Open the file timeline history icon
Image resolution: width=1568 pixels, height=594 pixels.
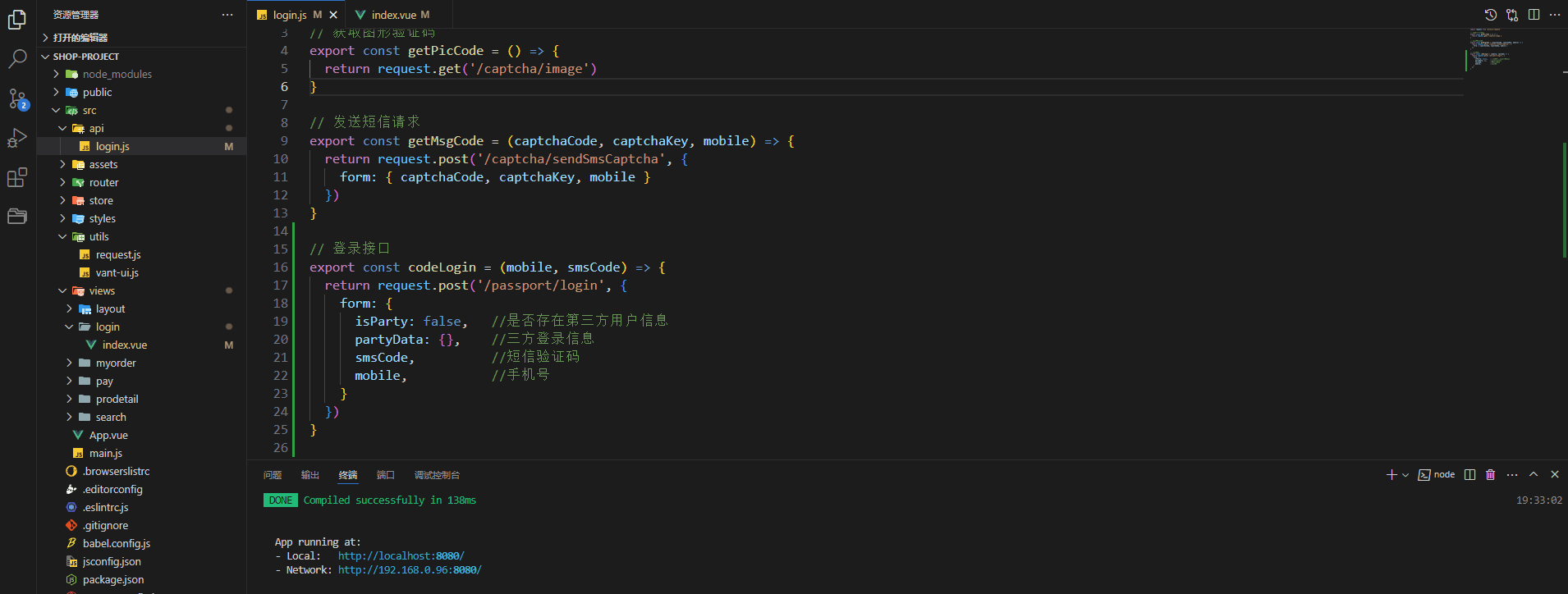(x=1491, y=15)
